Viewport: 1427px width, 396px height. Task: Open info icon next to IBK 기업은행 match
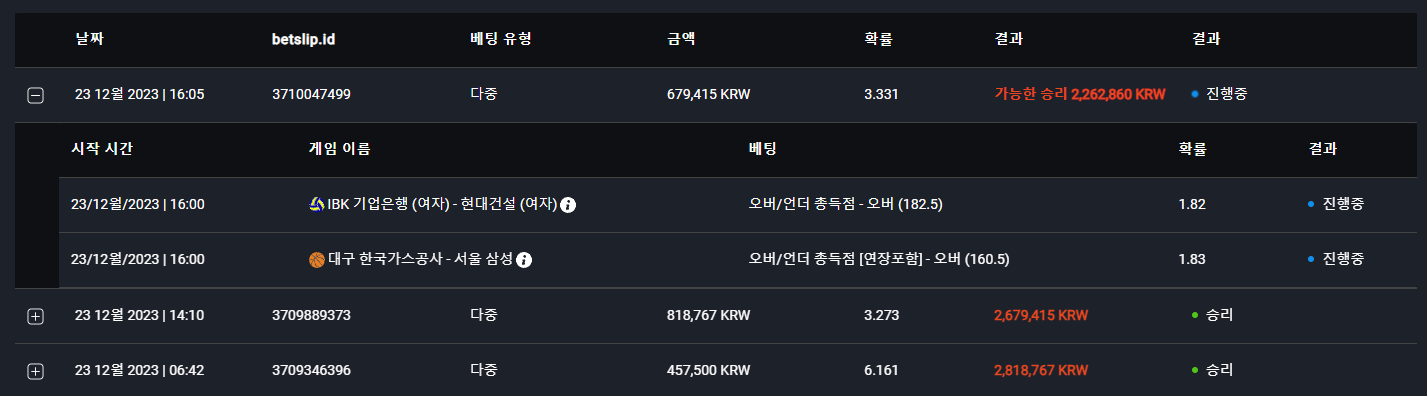pyautogui.click(x=568, y=205)
